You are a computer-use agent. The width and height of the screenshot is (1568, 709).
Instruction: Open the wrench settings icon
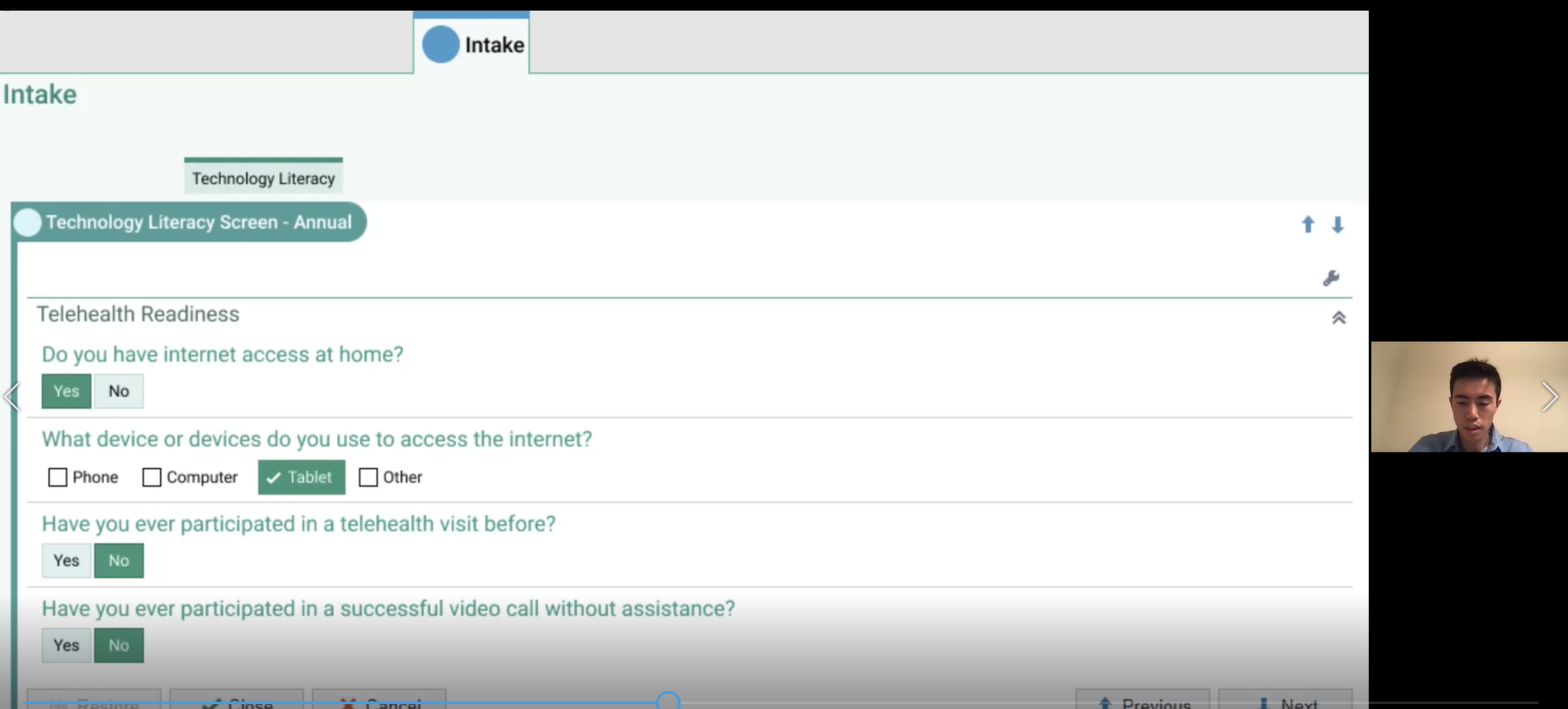tap(1331, 279)
